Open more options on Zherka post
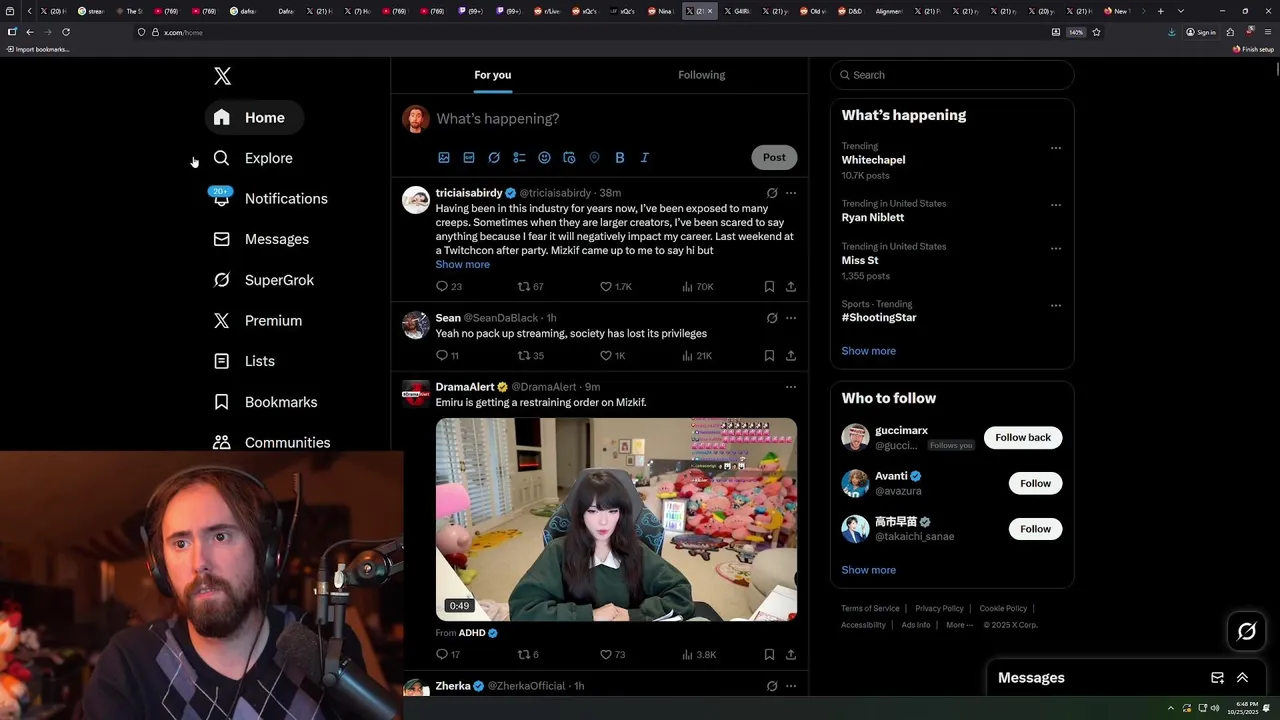This screenshot has width=1280, height=720. tap(791, 686)
